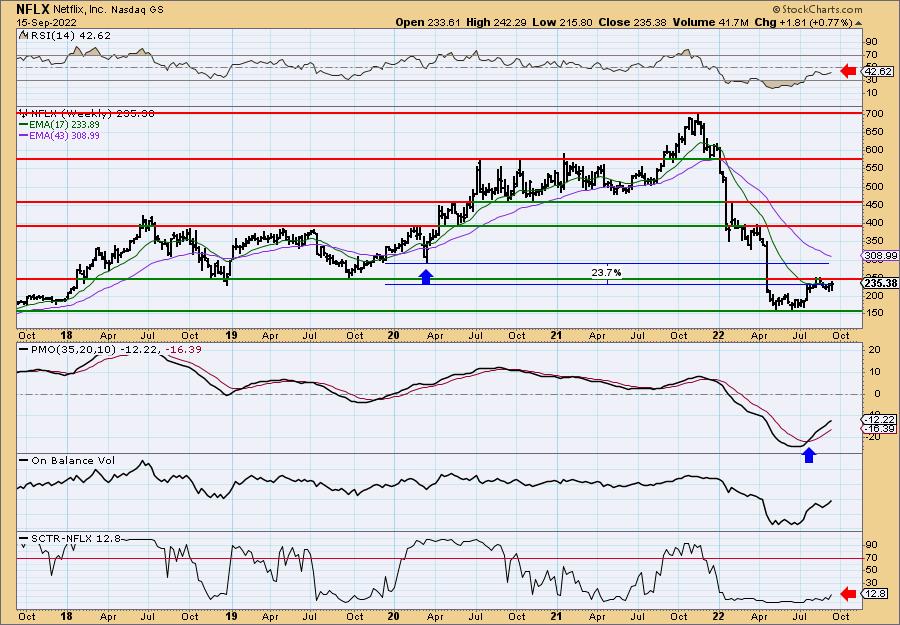Click the PMO(35,20,10) indicator label

(x=72, y=349)
